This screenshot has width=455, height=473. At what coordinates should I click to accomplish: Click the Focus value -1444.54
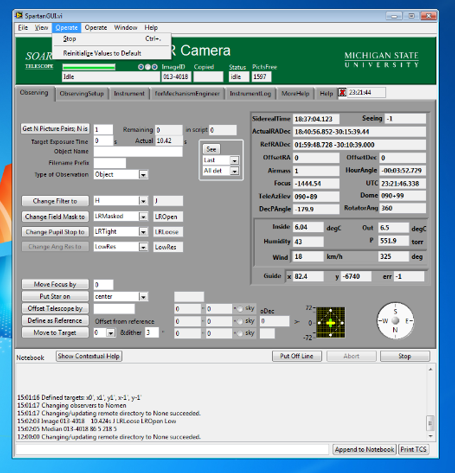click(316, 184)
